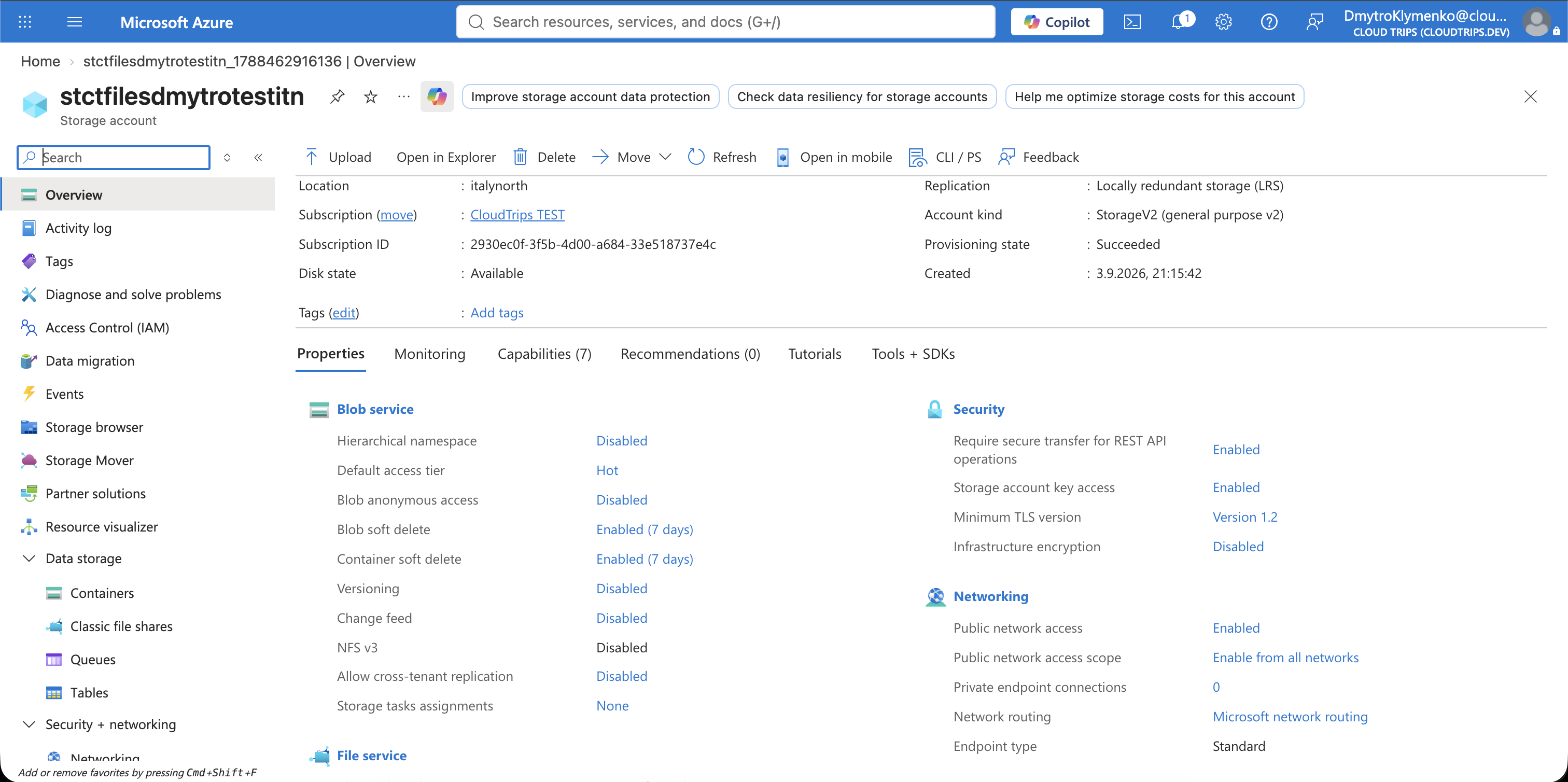The height and width of the screenshot is (782, 1568).
Task: Open the more options ellipsis
Action: click(403, 96)
